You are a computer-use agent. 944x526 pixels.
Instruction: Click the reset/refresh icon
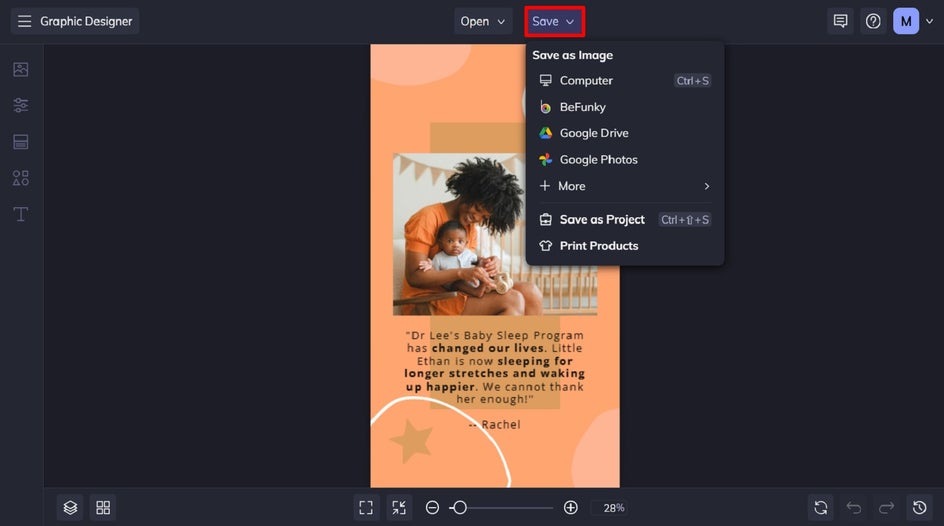coord(821,507)
